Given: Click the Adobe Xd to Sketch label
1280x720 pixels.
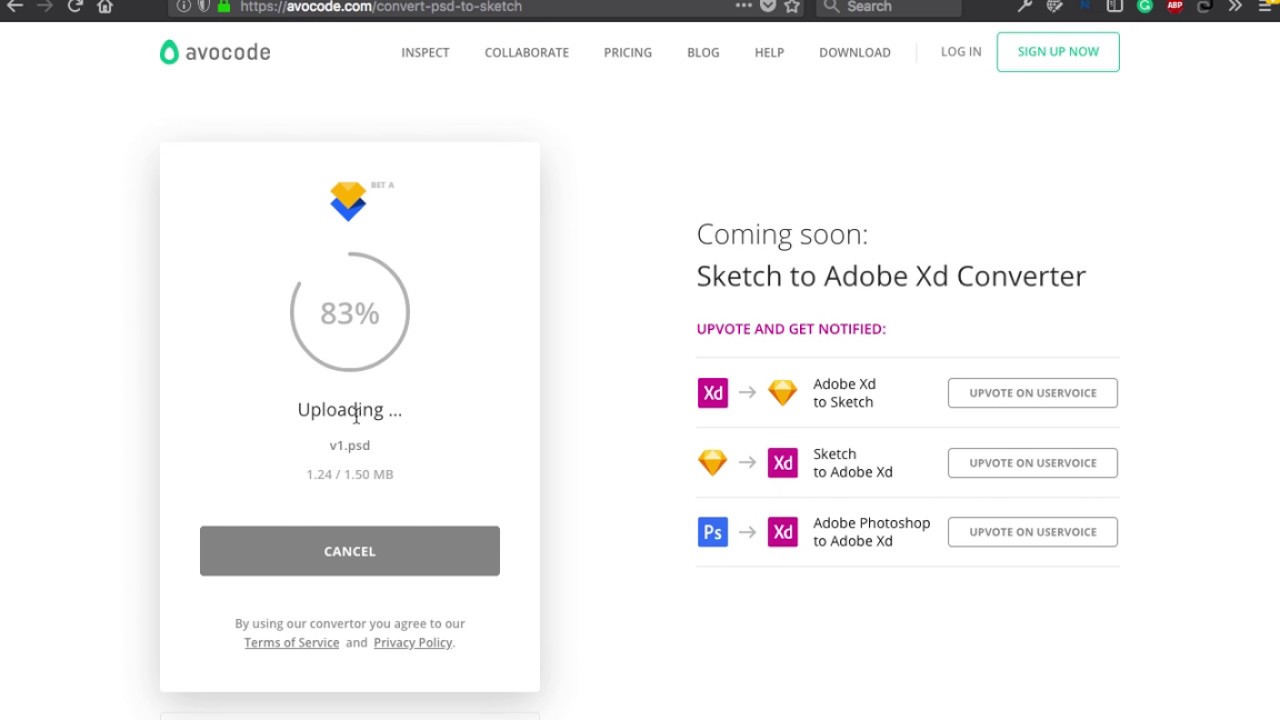Looking at the screenshot, I should [845, 393].
